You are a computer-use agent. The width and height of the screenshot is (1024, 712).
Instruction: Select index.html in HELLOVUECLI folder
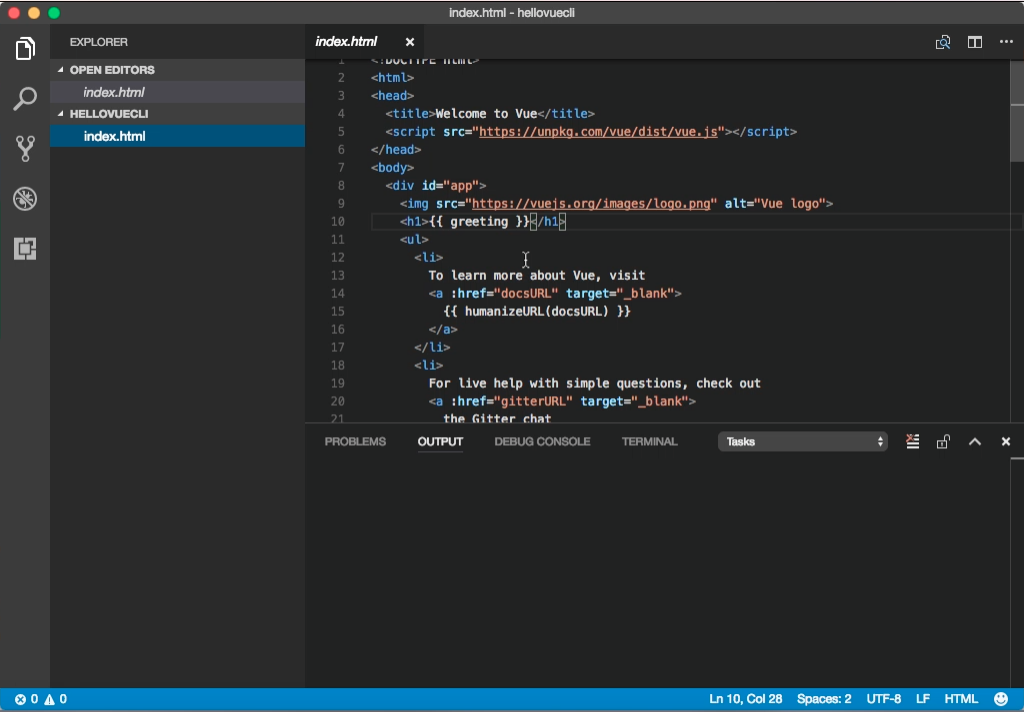(178, 136)
